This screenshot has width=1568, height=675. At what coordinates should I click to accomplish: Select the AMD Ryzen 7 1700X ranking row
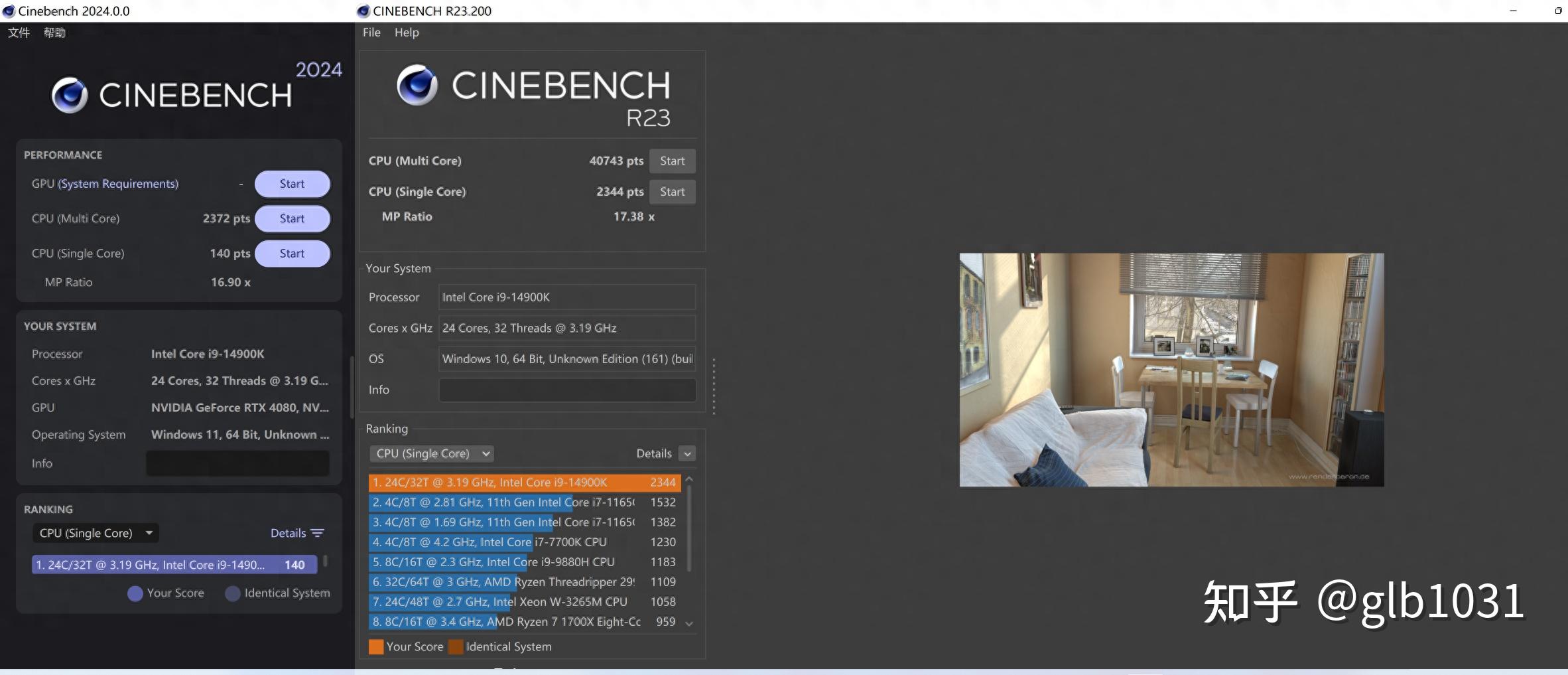point(525,622)
